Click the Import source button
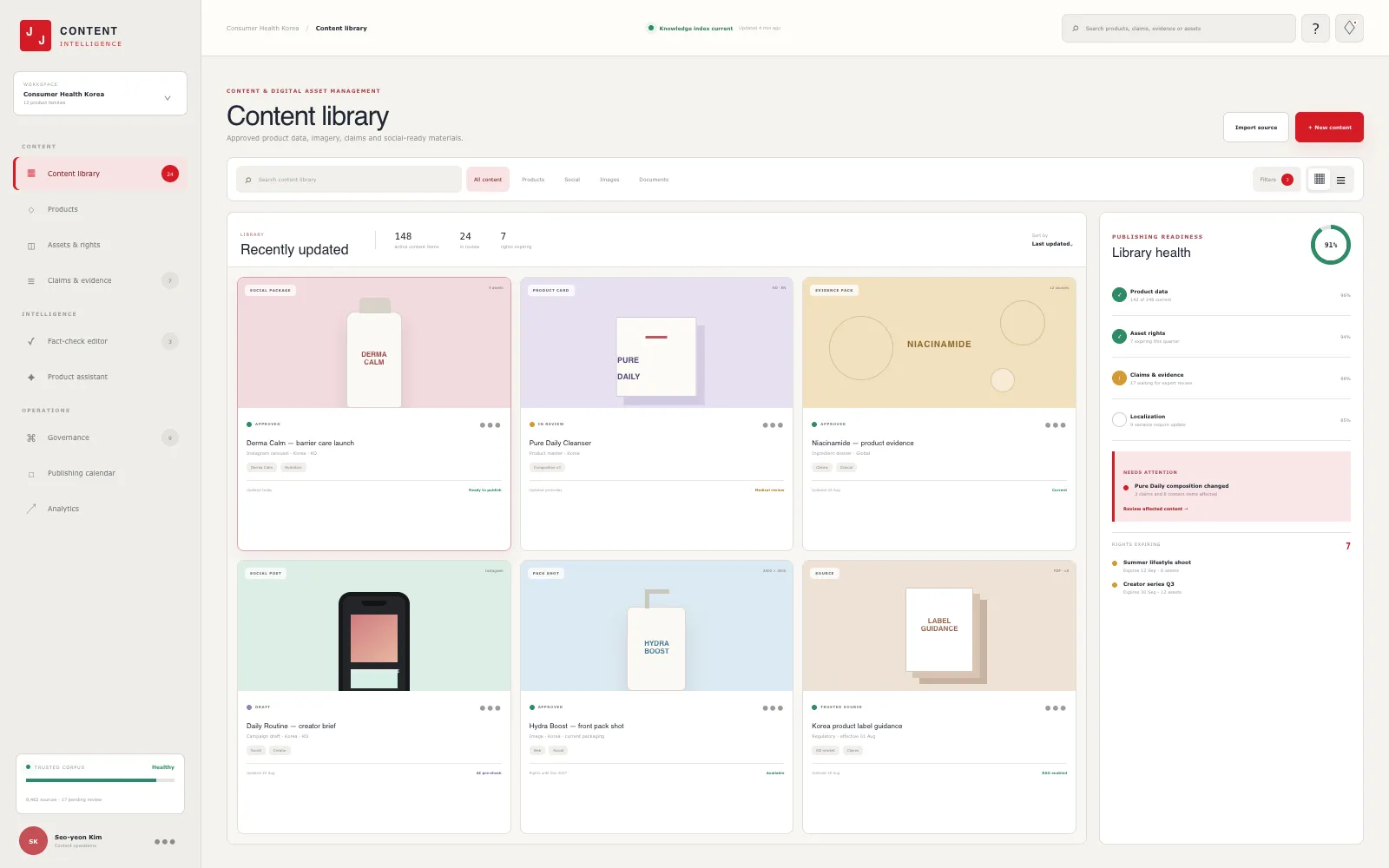This screenshot has width=1389, height=868. click(1256, 128)
